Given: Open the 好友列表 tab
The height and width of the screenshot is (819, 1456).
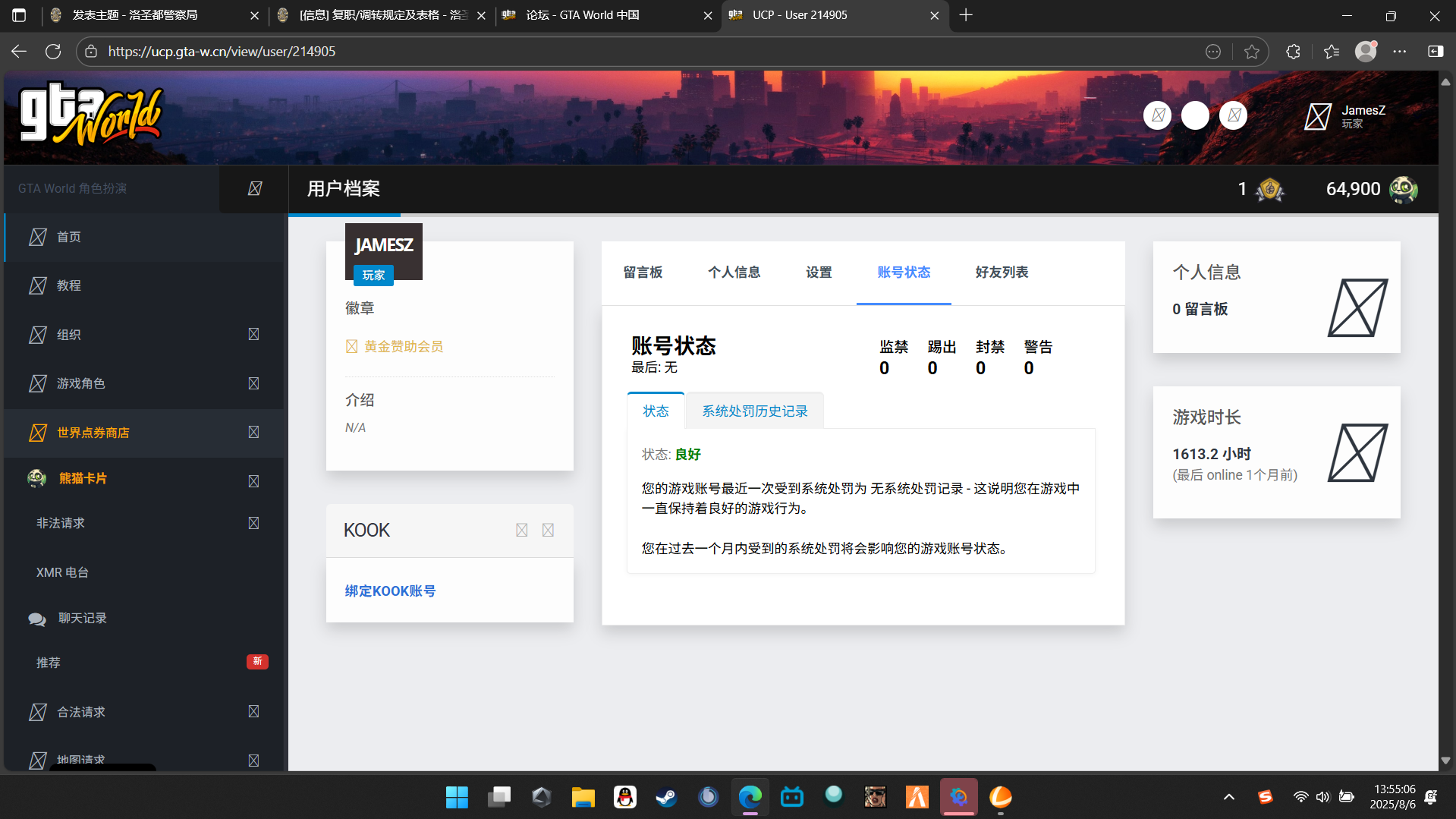Looking at the screenshot, I should pyautogui.click(x=1002, y=272).
